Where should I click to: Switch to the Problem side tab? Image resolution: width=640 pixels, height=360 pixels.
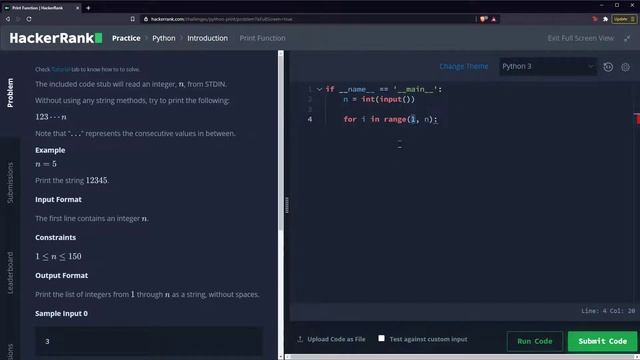coord(10,93)
